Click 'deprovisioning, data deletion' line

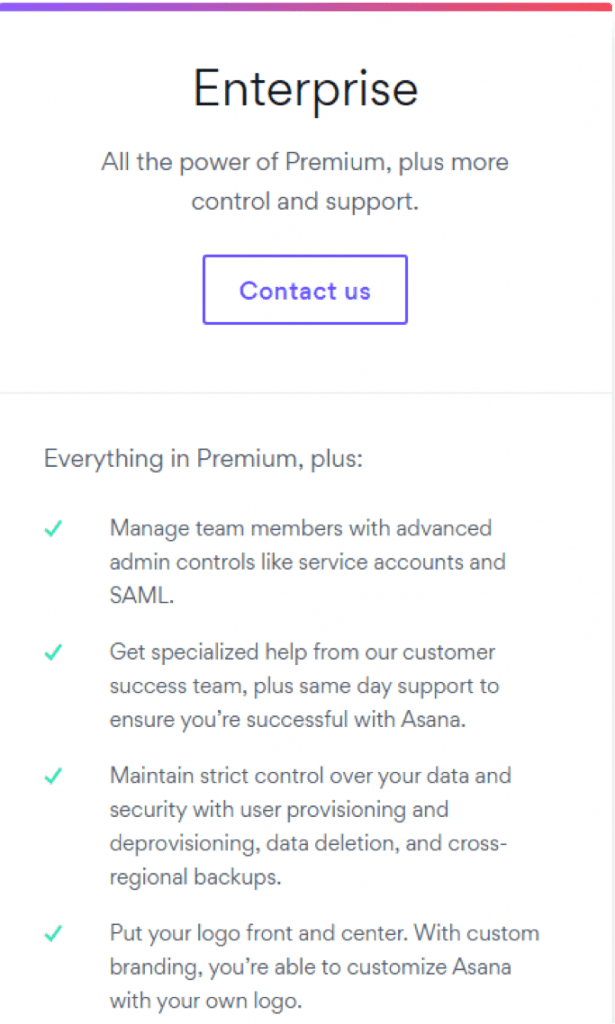coord(308,843)
